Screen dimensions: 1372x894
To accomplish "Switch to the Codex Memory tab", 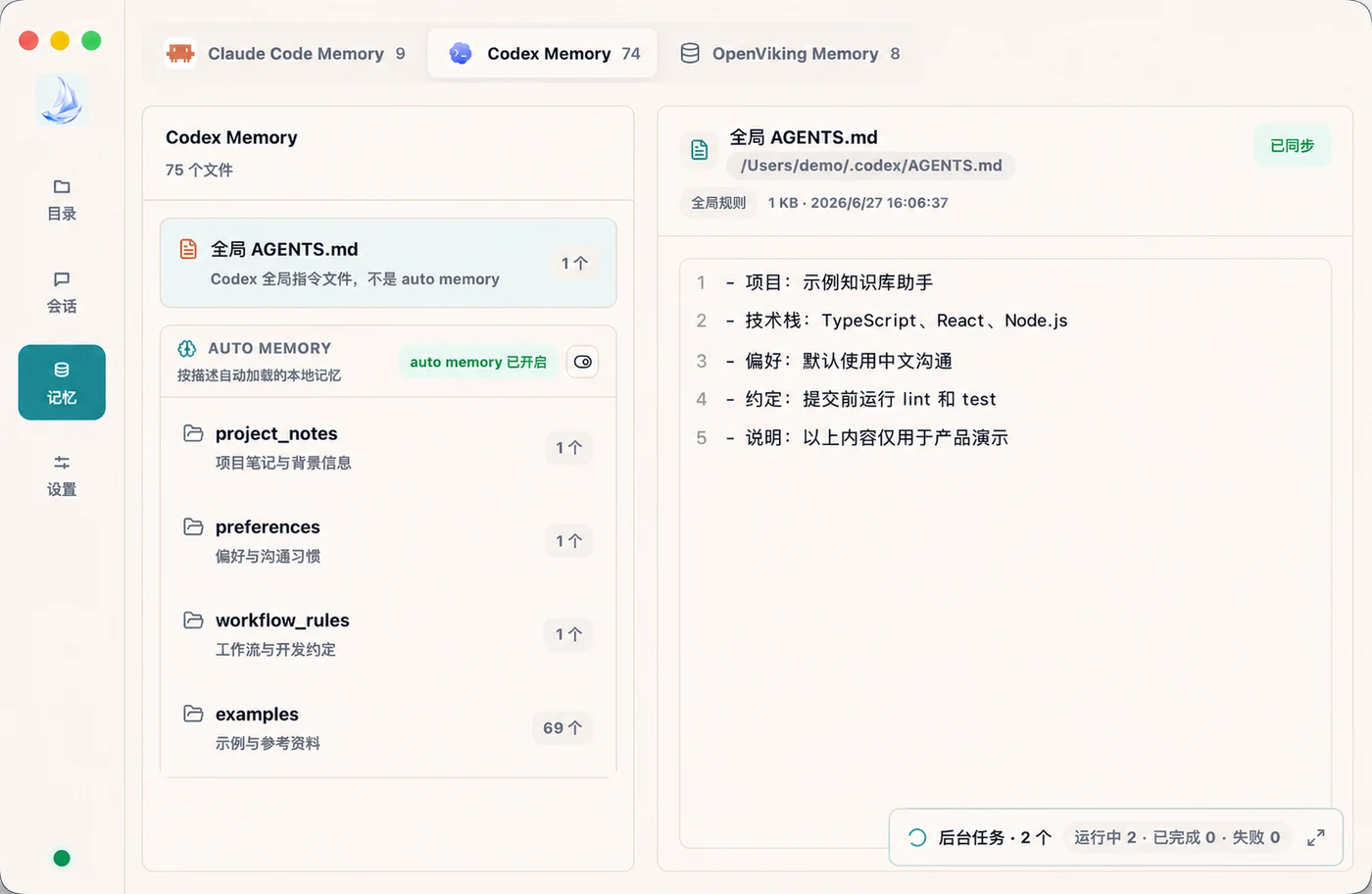I will [x=543, y=53].
